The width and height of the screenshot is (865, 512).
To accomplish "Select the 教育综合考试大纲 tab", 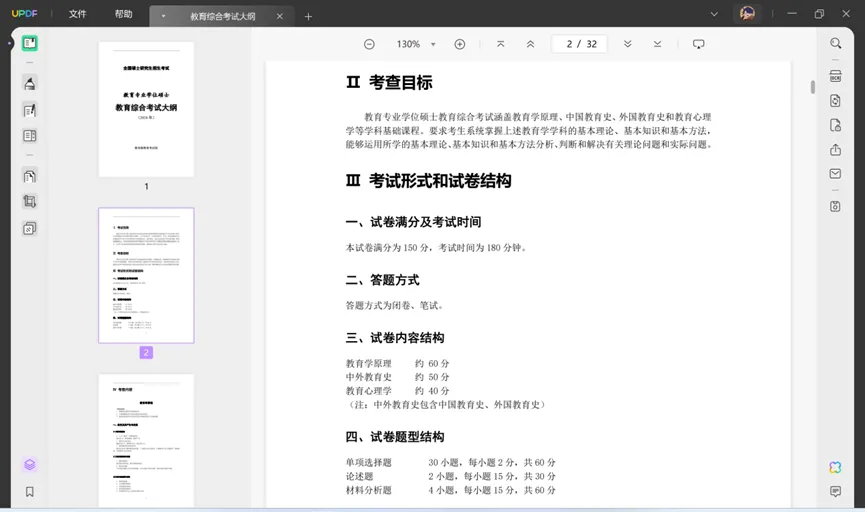I will tap(222, 17).
